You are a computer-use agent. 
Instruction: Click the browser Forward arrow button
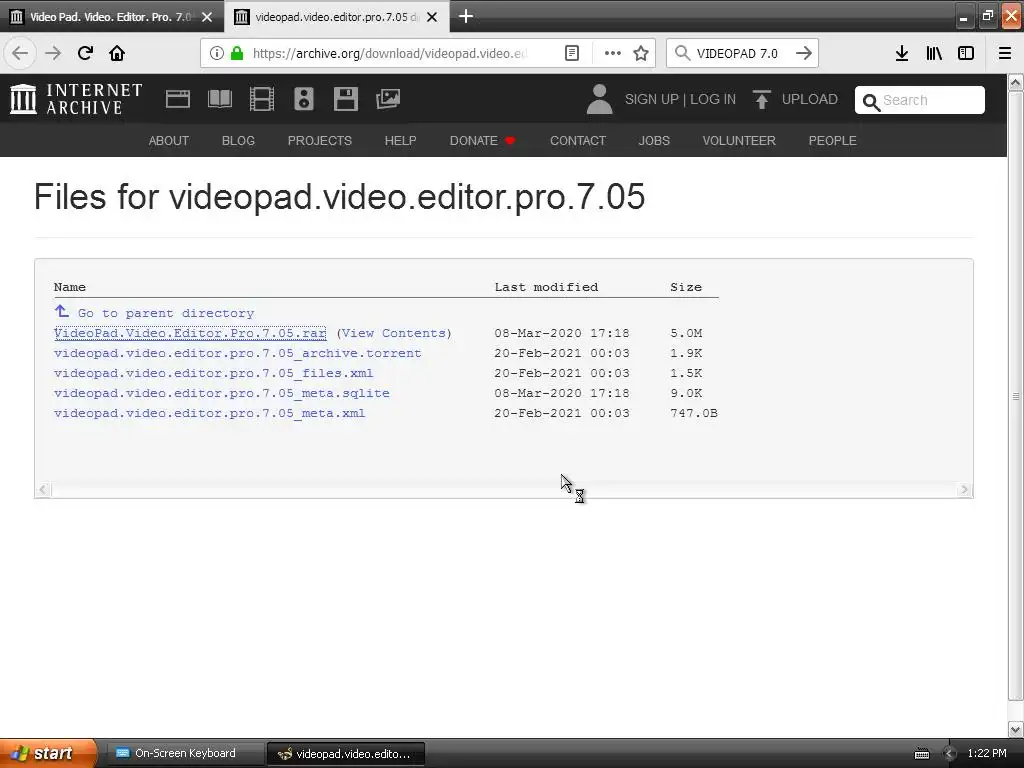(53, 53)
